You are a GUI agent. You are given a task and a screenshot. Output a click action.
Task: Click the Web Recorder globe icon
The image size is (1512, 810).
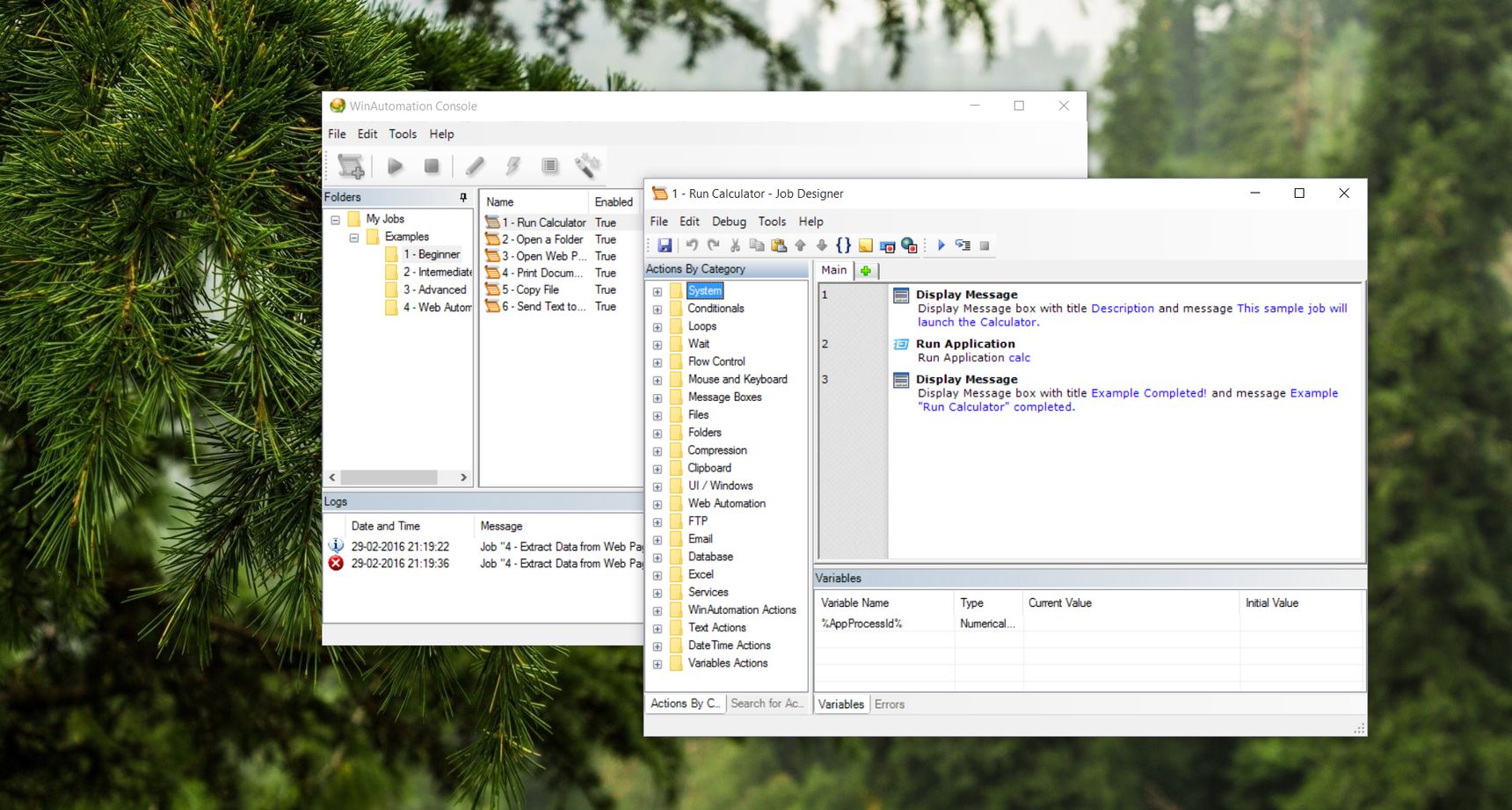coord(909,245)
